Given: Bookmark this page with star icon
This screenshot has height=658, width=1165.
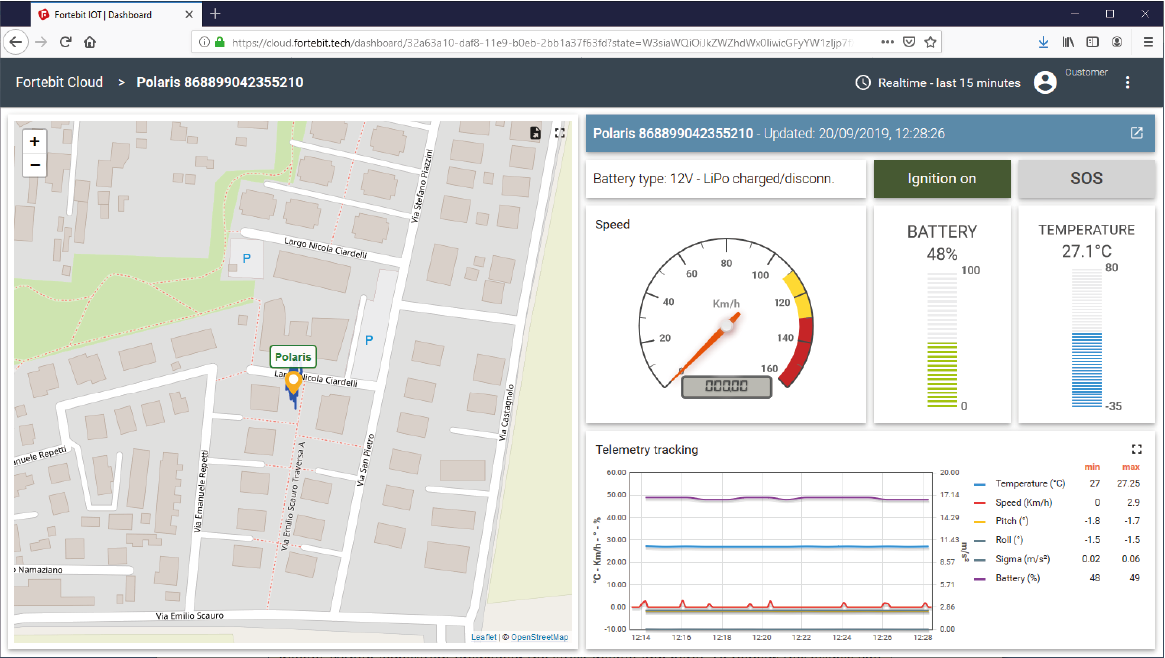Looking at the screenshot, I should click(930, 42).
